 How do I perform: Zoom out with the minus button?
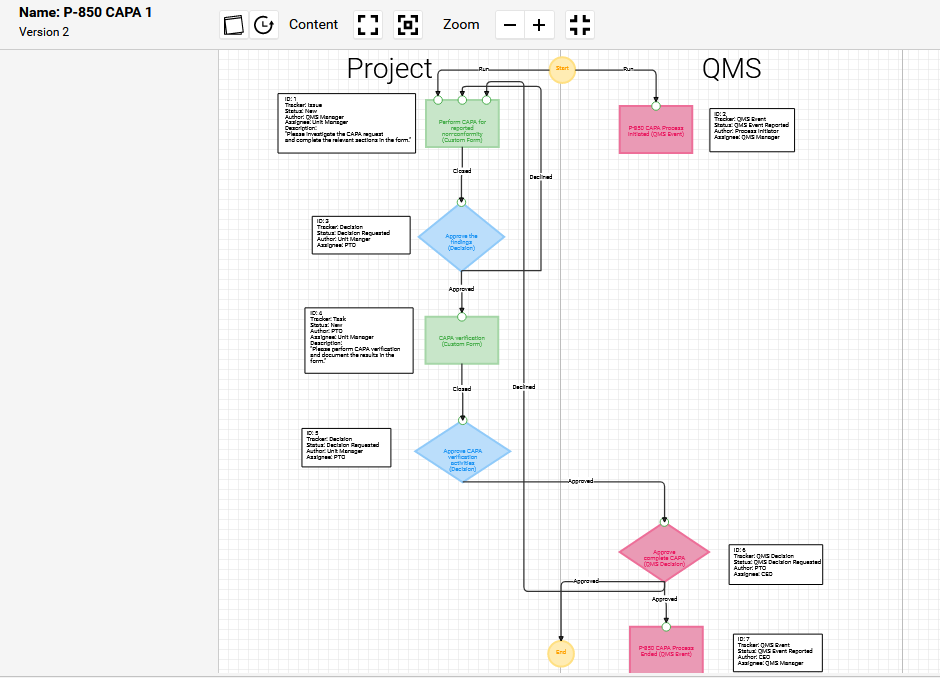tap(510, 25)
